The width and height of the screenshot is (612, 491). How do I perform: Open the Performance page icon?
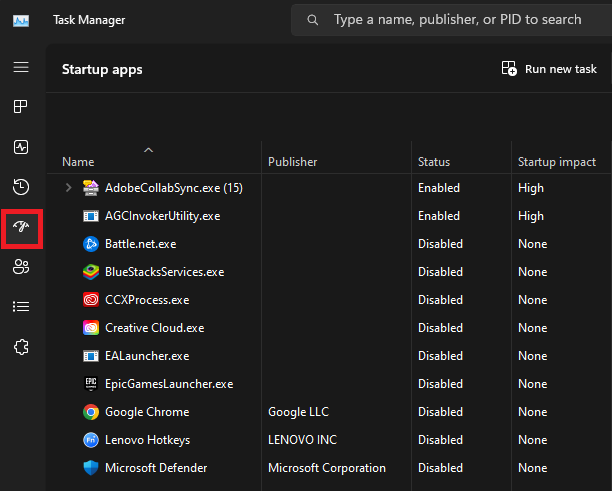point(21,147)
